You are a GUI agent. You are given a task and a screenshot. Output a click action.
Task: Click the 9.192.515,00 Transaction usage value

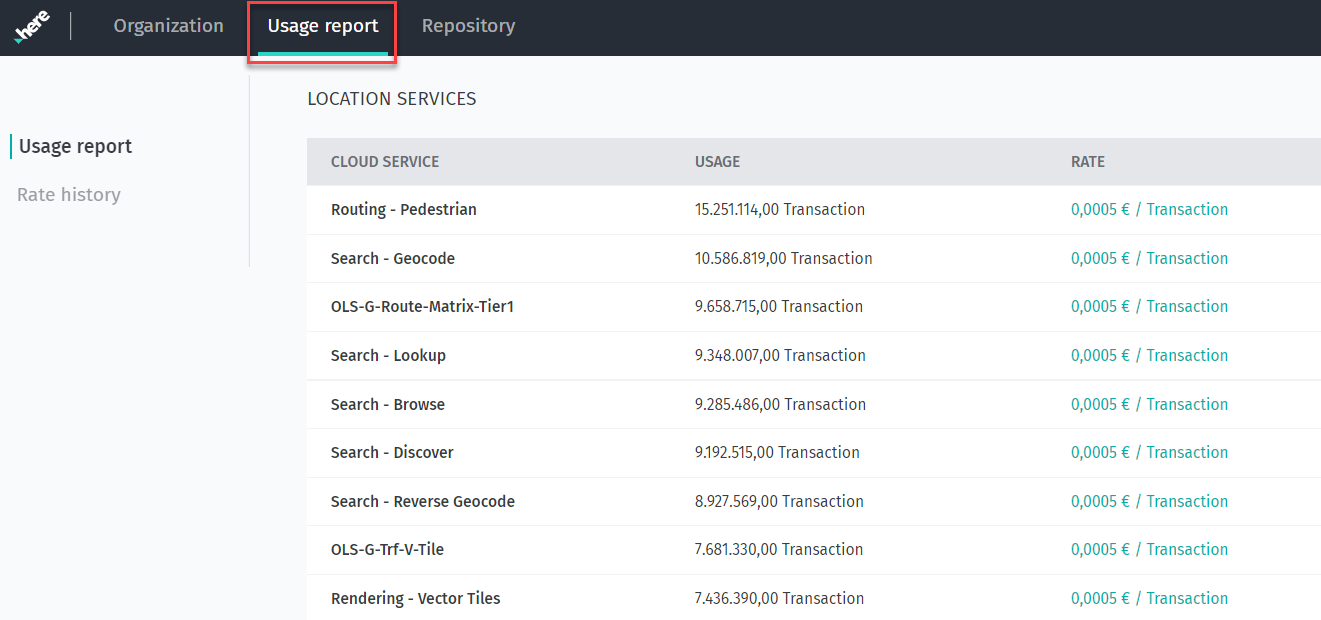click(x=777, y=453)
